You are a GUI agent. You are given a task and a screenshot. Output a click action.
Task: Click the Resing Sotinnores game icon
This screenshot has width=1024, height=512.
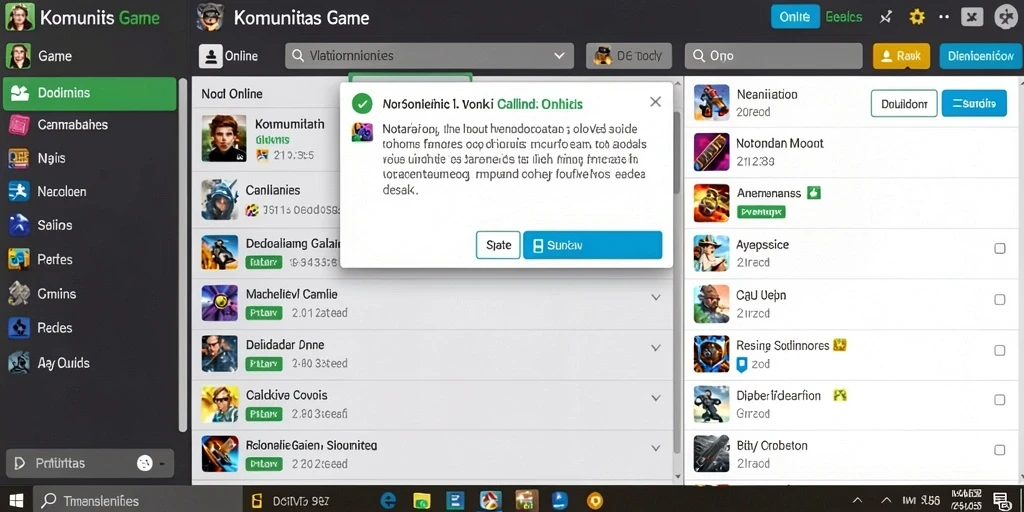[711, 354]
